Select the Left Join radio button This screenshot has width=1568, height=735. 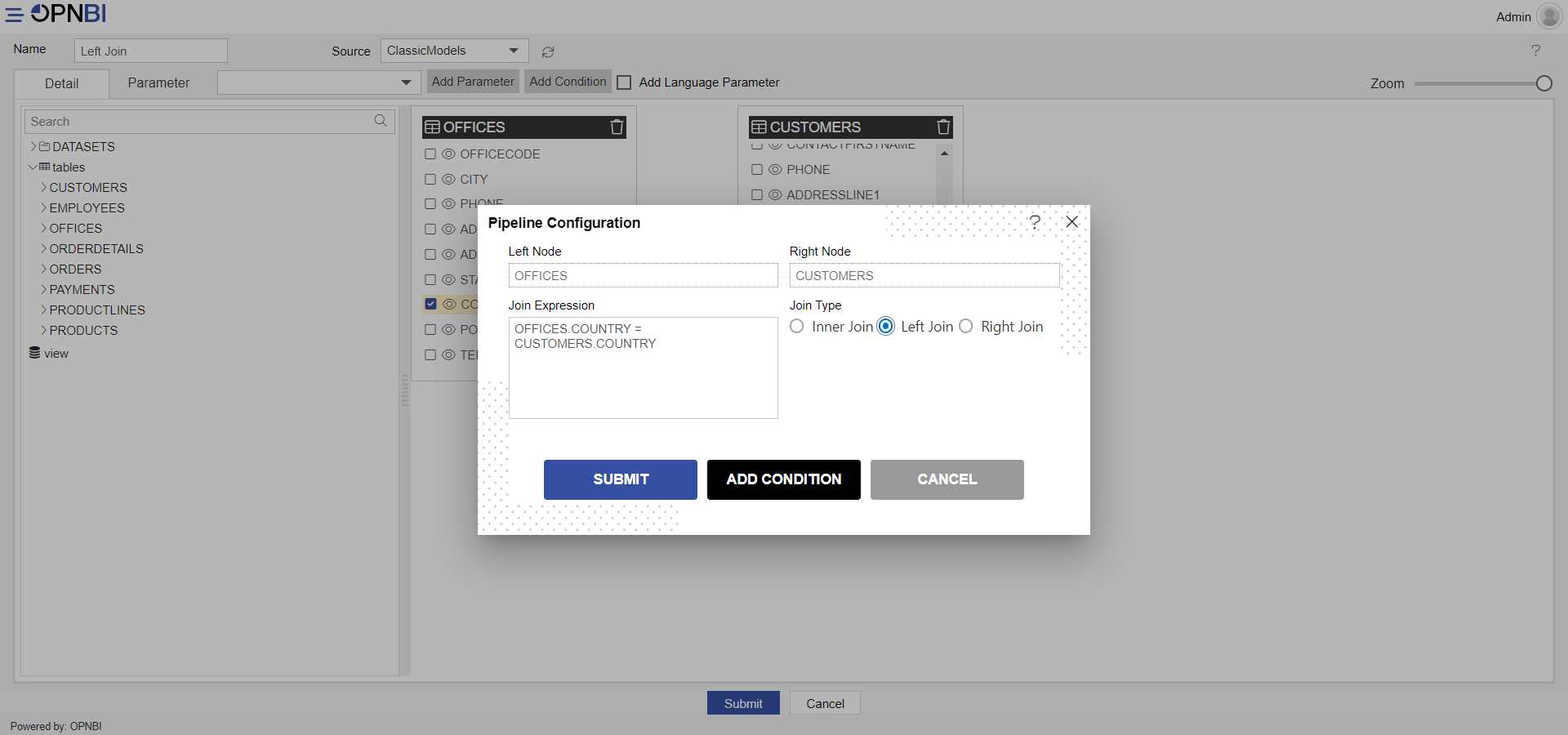click(886, 326)
